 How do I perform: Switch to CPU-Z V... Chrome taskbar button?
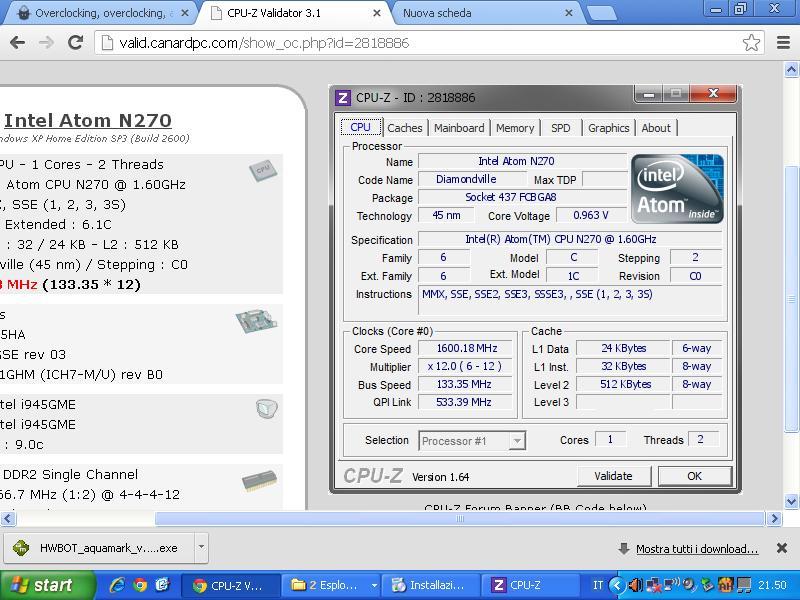(231, 585)
